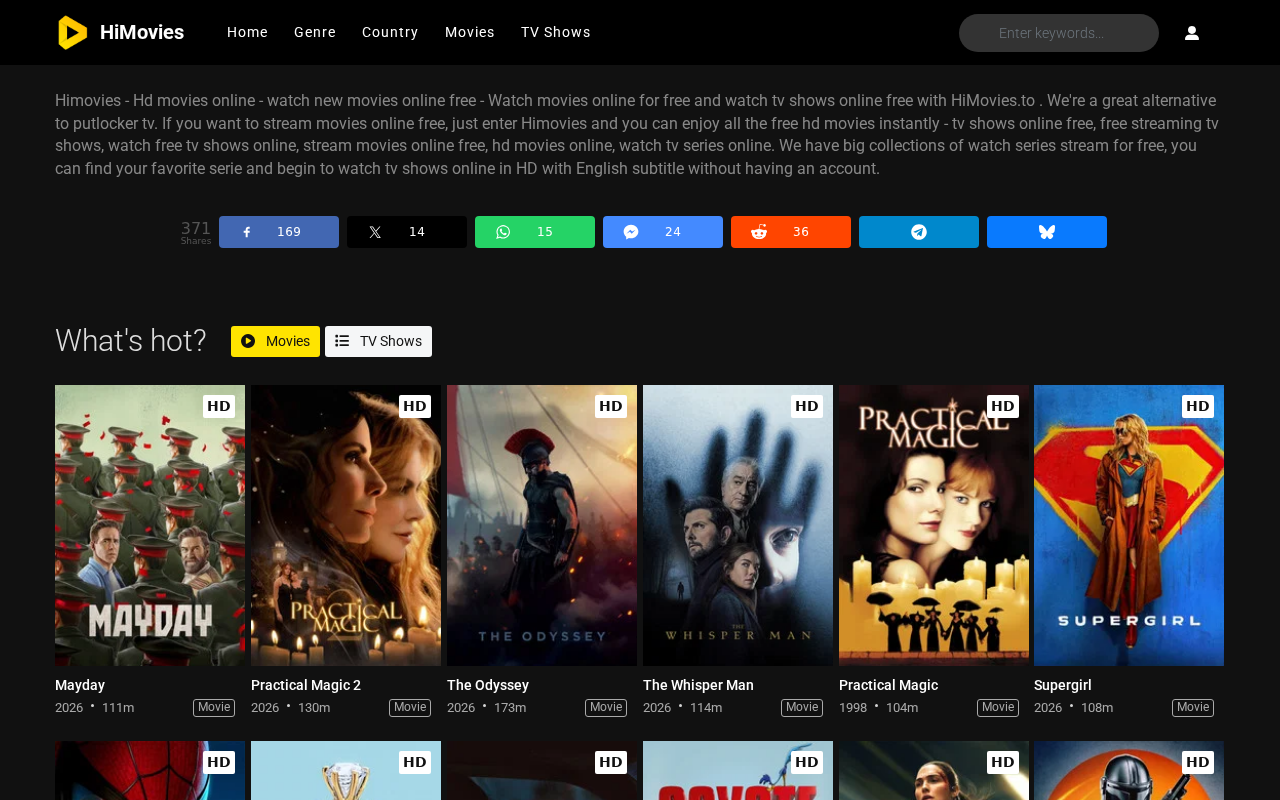Image resolution: width=1280 pixels, height=800 pixels.
Task: Expand the Genre menu in navigation
Action: coord(315,32)
